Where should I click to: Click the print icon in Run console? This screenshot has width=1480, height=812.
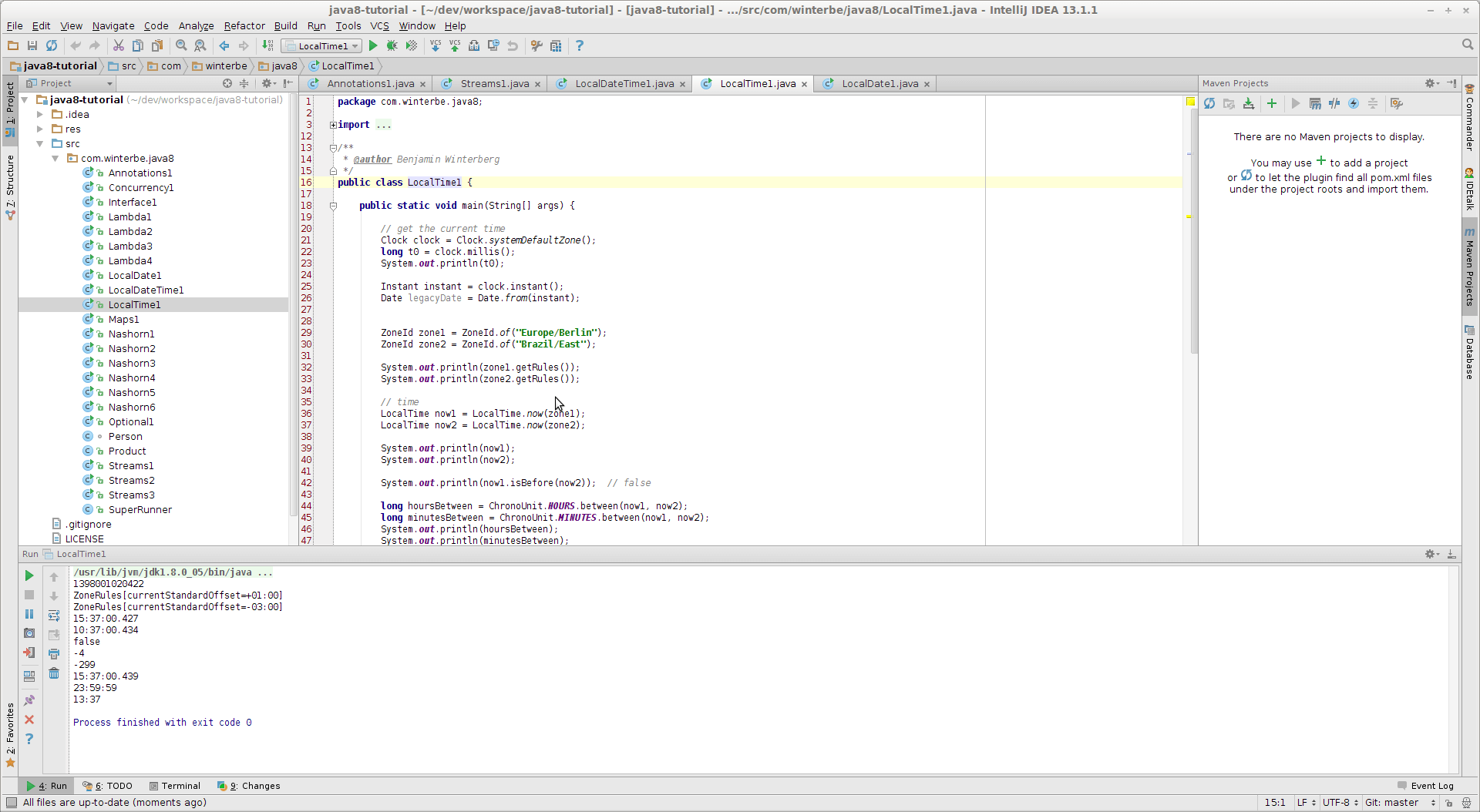click(54, 654)
